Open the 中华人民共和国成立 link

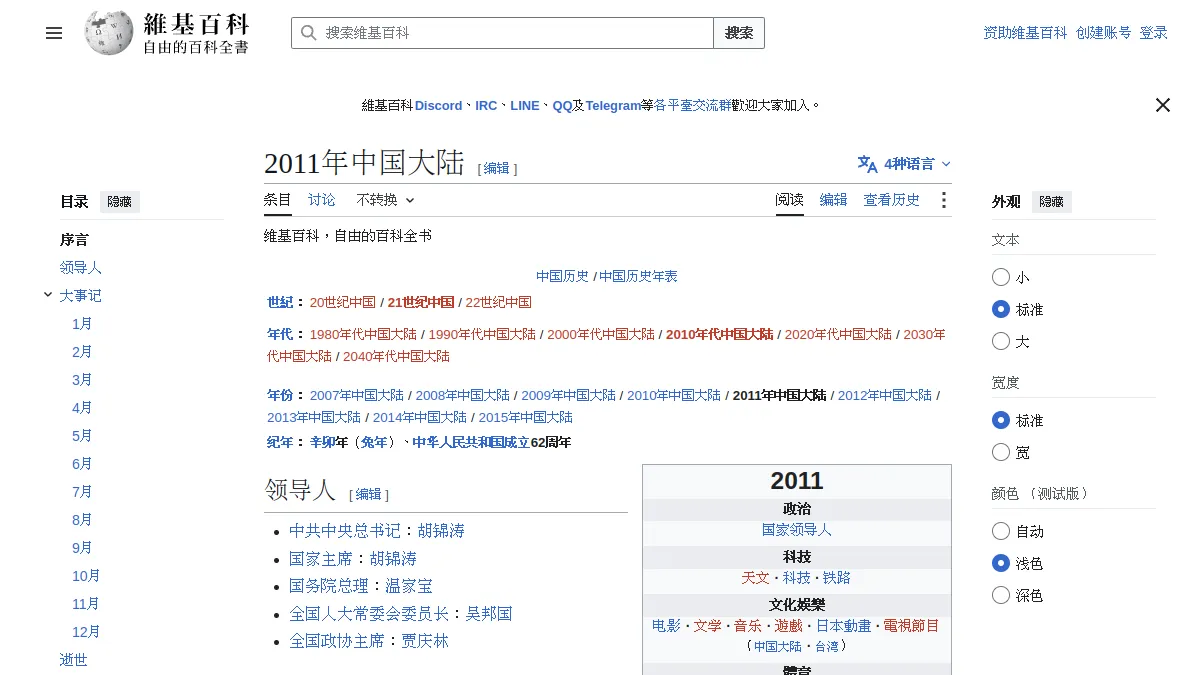[471, 442]
